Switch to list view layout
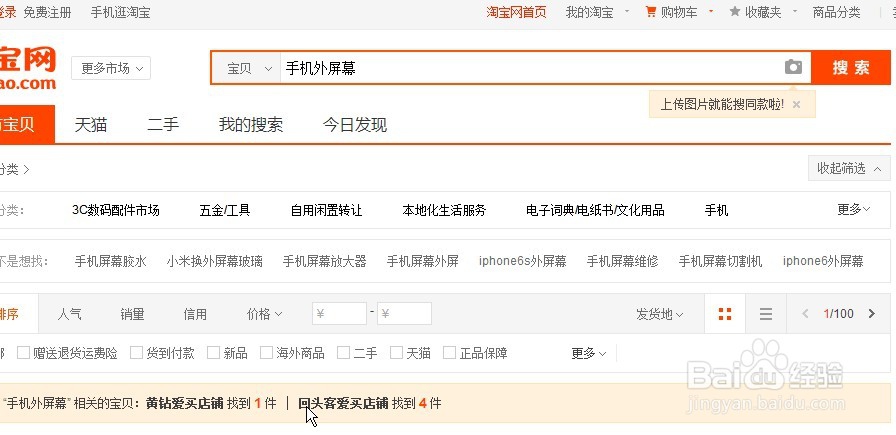 point(766,314)
